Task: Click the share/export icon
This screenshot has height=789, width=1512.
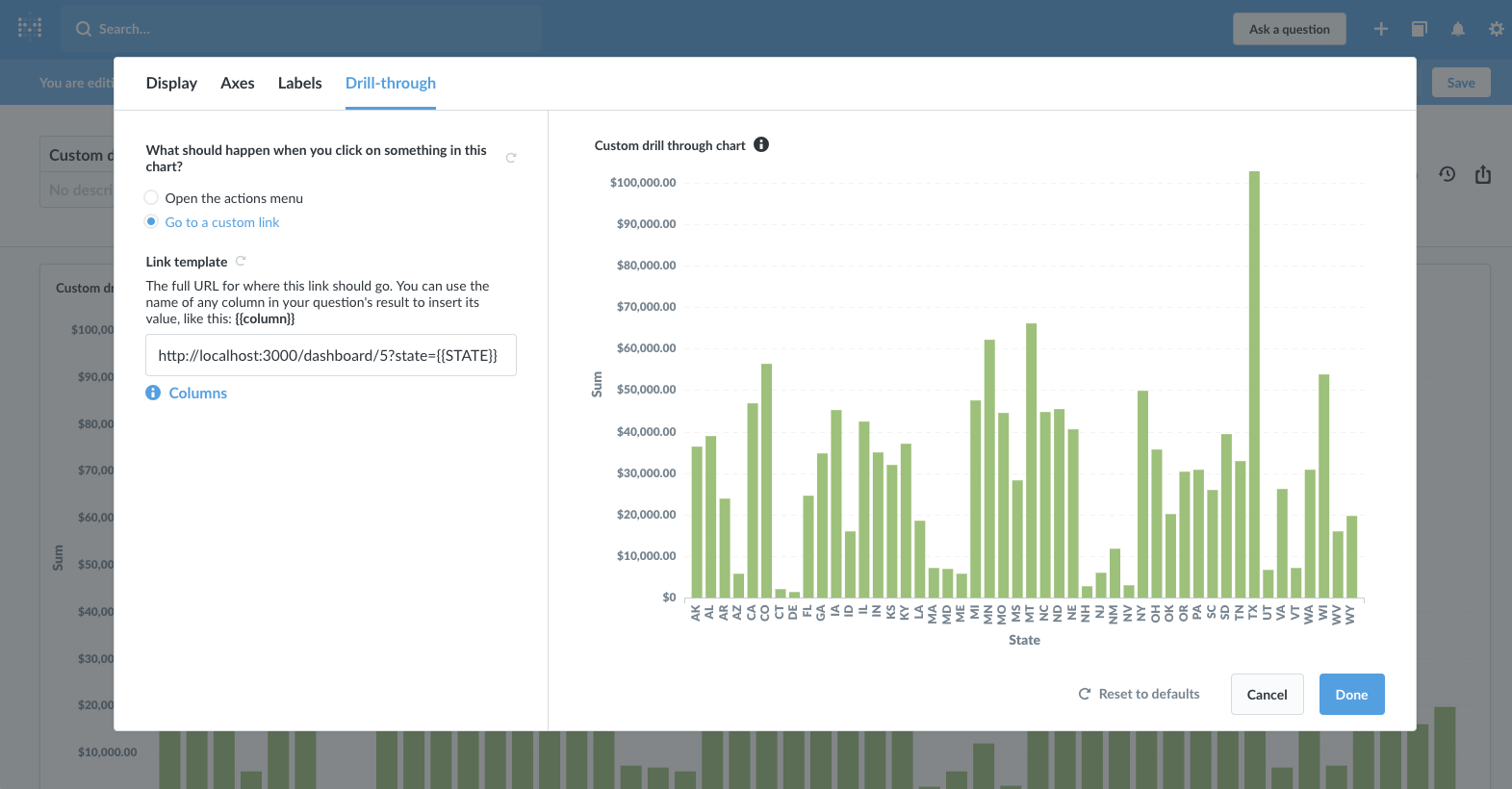Action: point(1483,174)
